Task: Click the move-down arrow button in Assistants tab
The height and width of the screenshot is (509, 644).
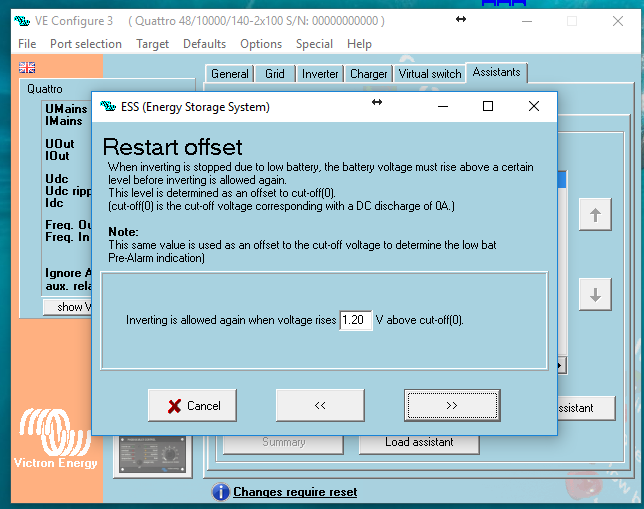Action: click(x=595, y=294)
